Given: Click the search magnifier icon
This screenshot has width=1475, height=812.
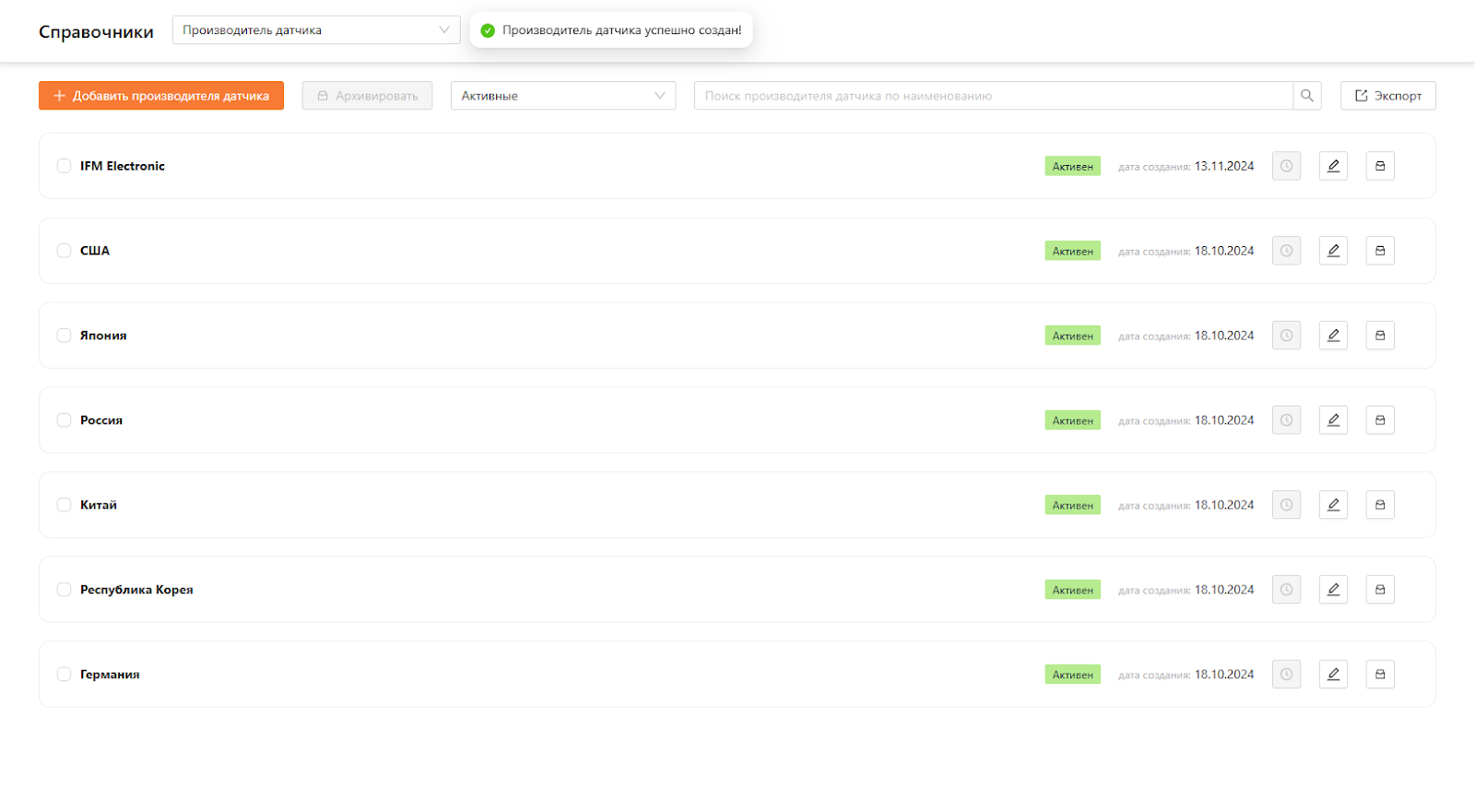Looking at the screenshot, I should coord(1306,96).
